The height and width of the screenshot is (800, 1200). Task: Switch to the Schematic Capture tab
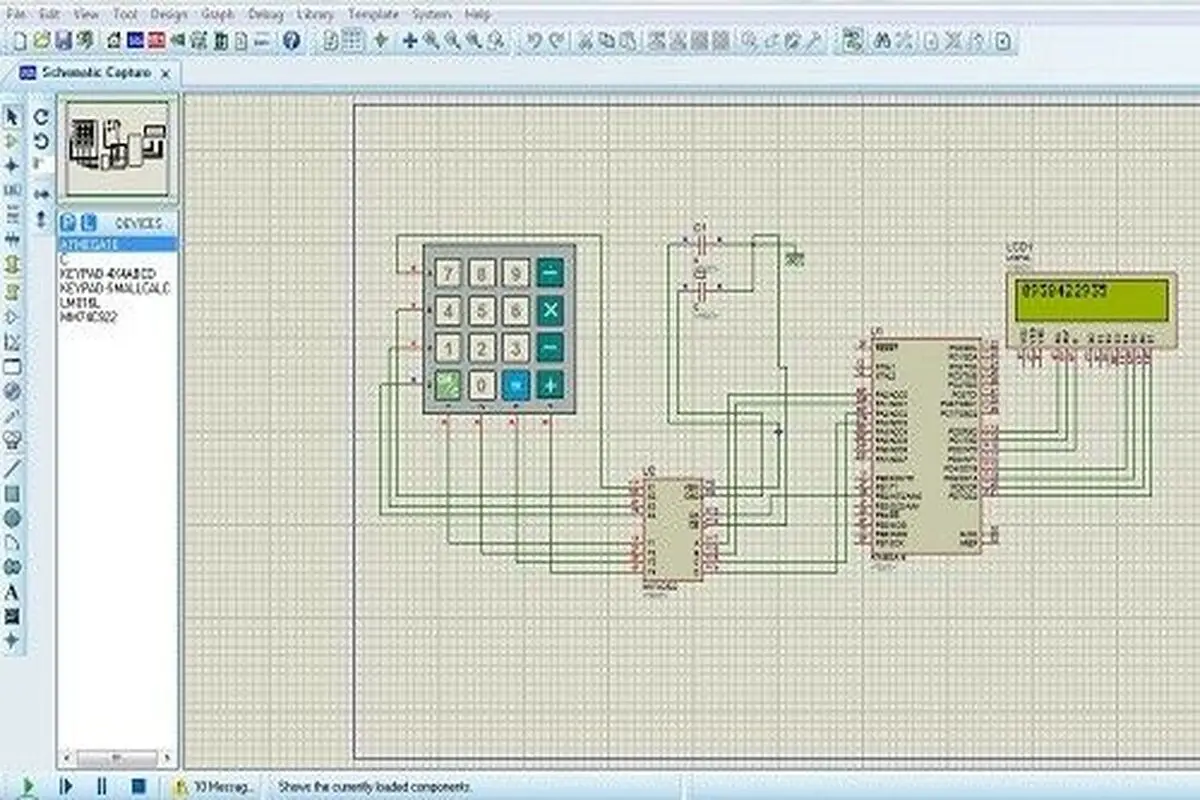click(x=96, y=73)
